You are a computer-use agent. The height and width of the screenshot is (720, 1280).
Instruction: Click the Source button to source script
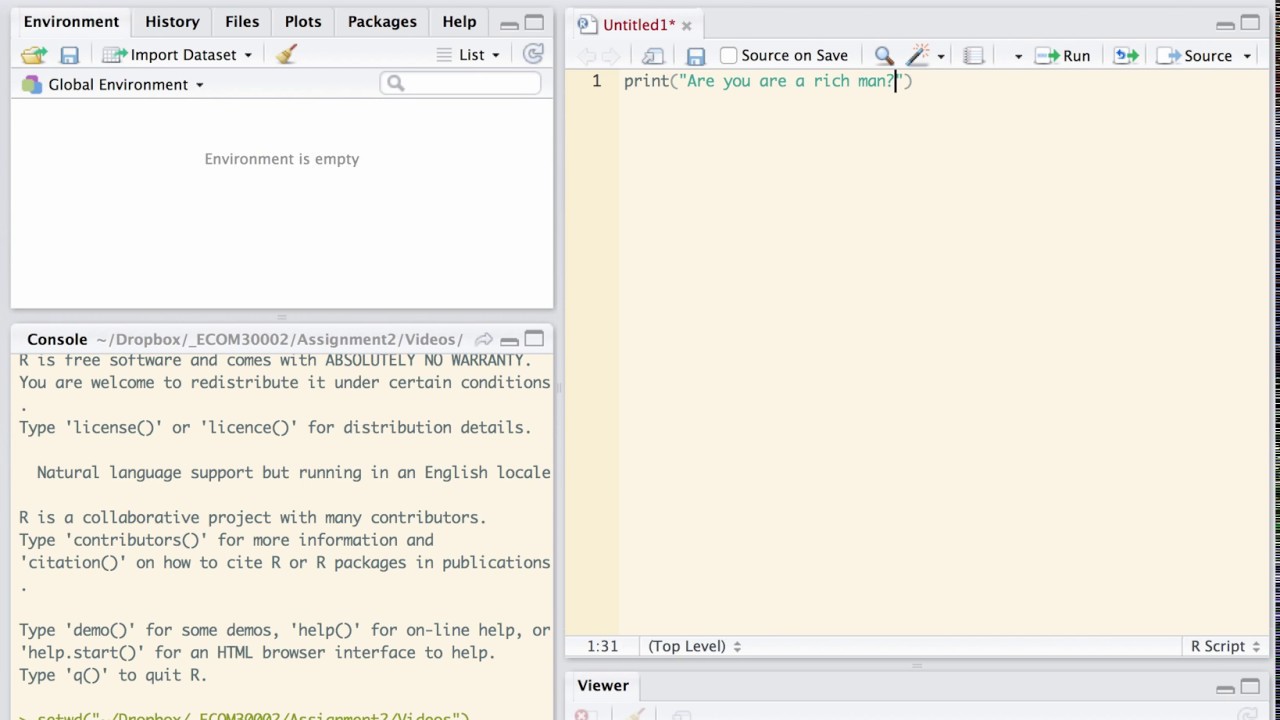click(x=1195, y=56)
